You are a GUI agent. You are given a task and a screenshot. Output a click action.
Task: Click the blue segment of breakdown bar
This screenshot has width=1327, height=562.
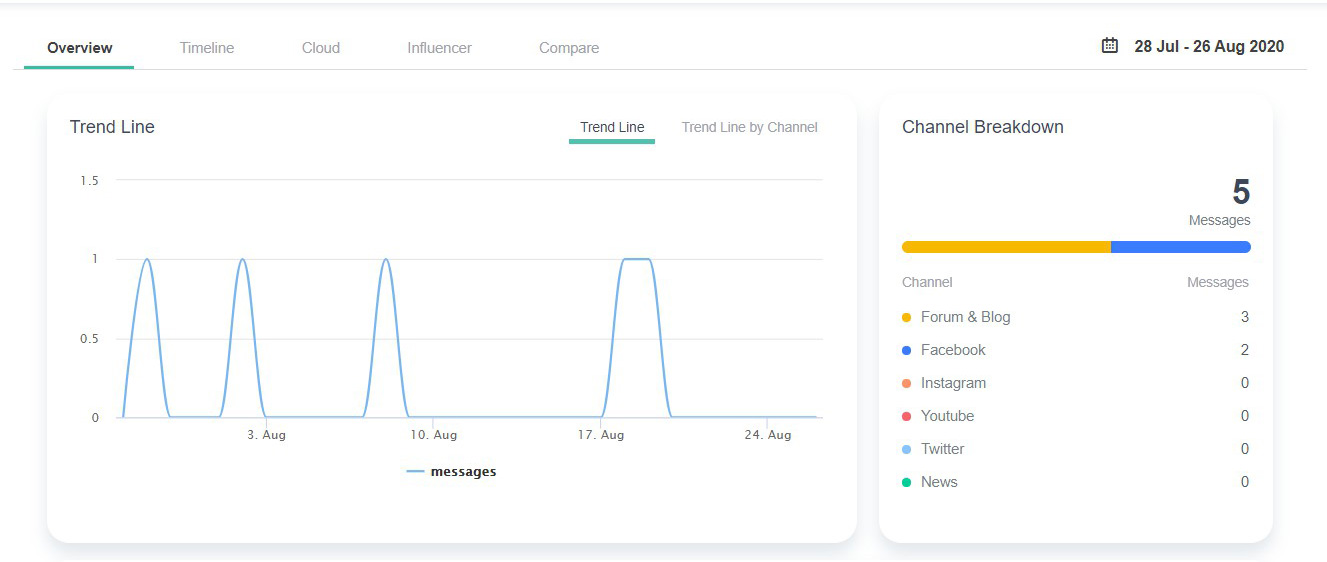tap(1180, 247)
